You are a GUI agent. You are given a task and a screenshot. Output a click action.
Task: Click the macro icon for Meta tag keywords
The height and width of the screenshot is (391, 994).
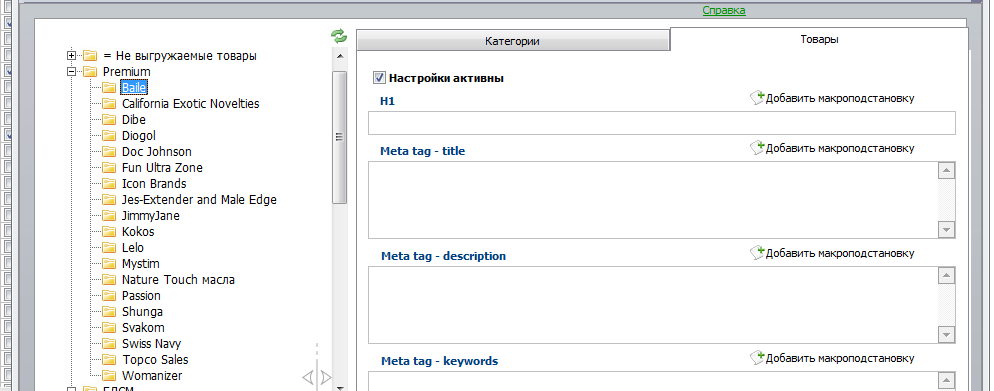[758, 357]
